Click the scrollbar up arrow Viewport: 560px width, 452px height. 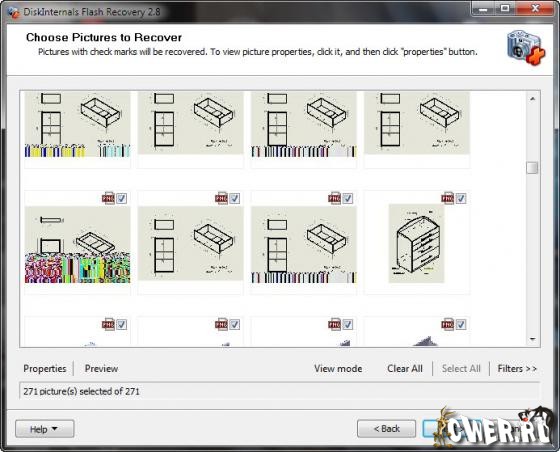click(532, 99)
